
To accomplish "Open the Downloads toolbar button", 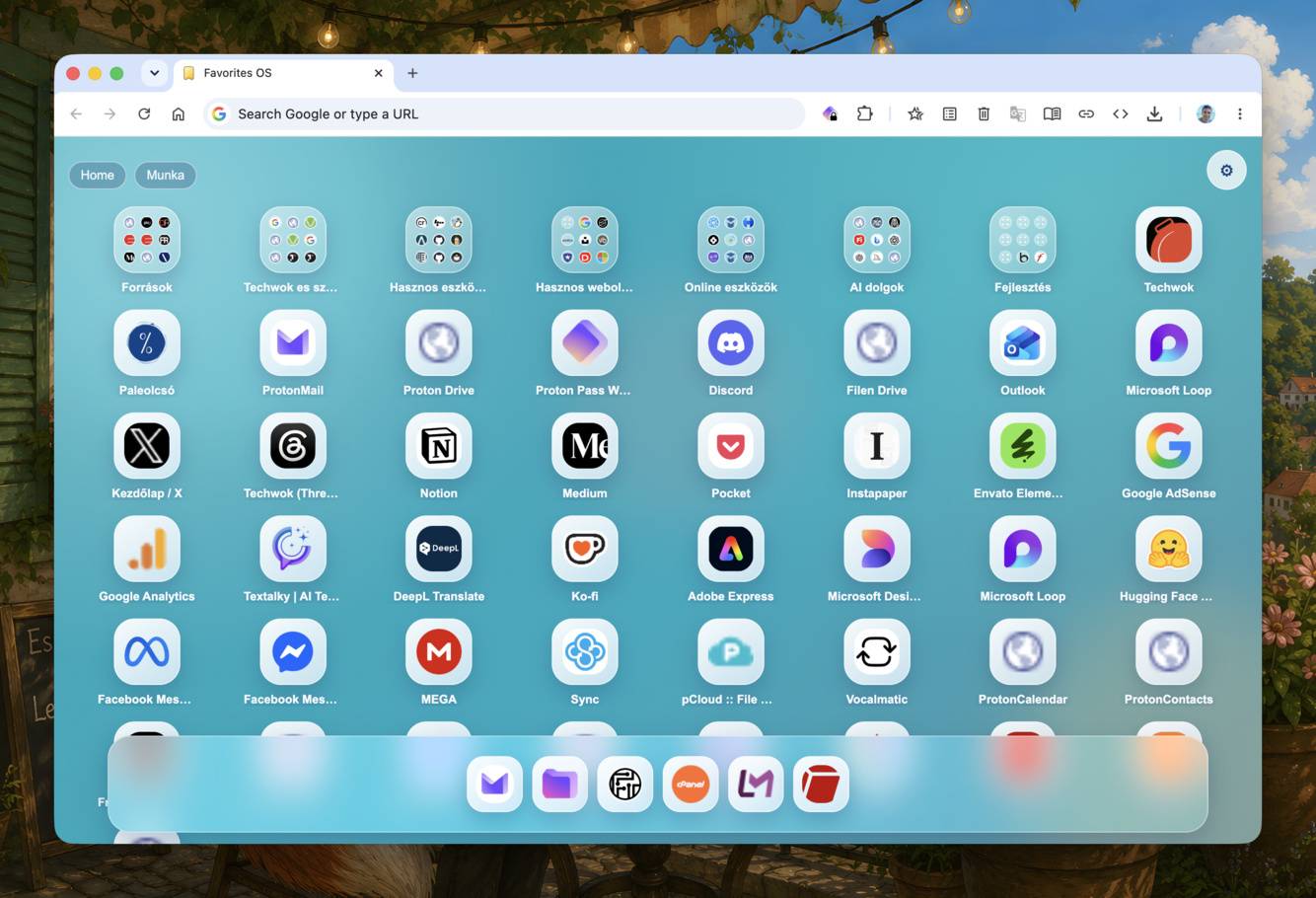I will pos(1154,114).
